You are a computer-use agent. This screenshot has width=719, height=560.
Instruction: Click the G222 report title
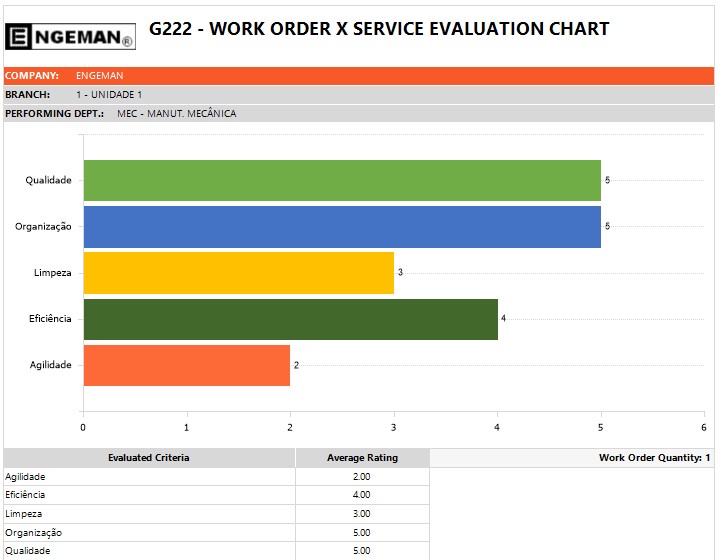378,29
